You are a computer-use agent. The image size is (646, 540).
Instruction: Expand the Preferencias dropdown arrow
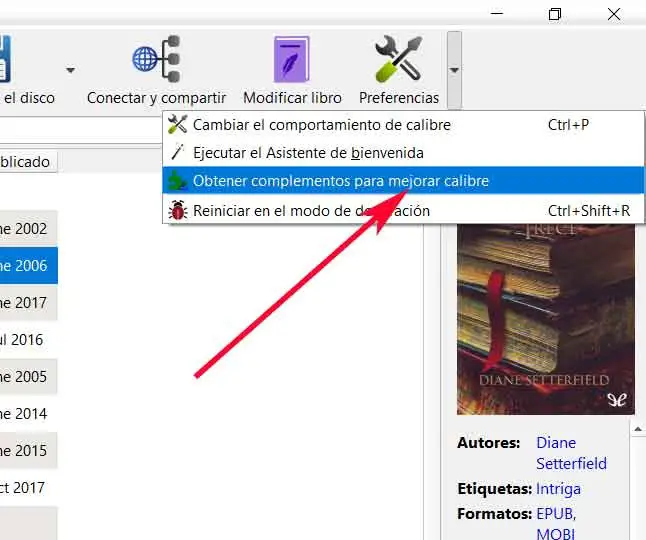tap(454, 70)
